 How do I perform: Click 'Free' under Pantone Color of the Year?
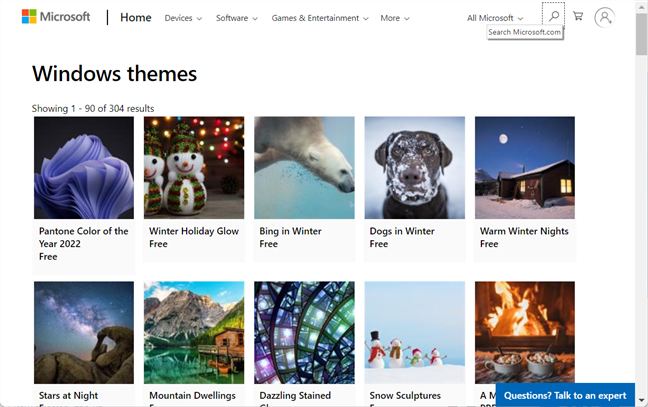(48, 257)
